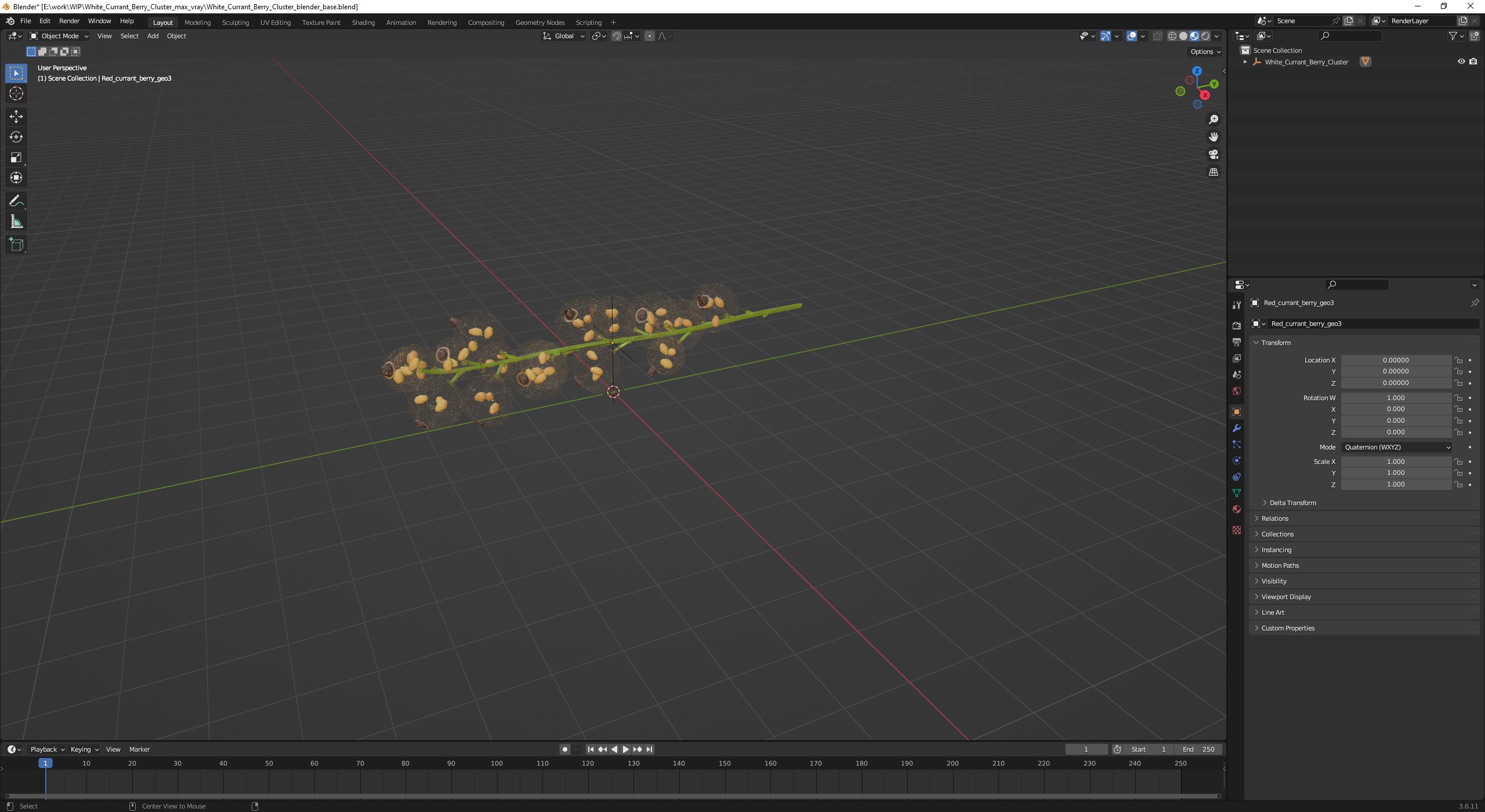Screen dimensions: 1485x812
Task: Open the Physics properties tab
Action: [x=1236, y=461]
